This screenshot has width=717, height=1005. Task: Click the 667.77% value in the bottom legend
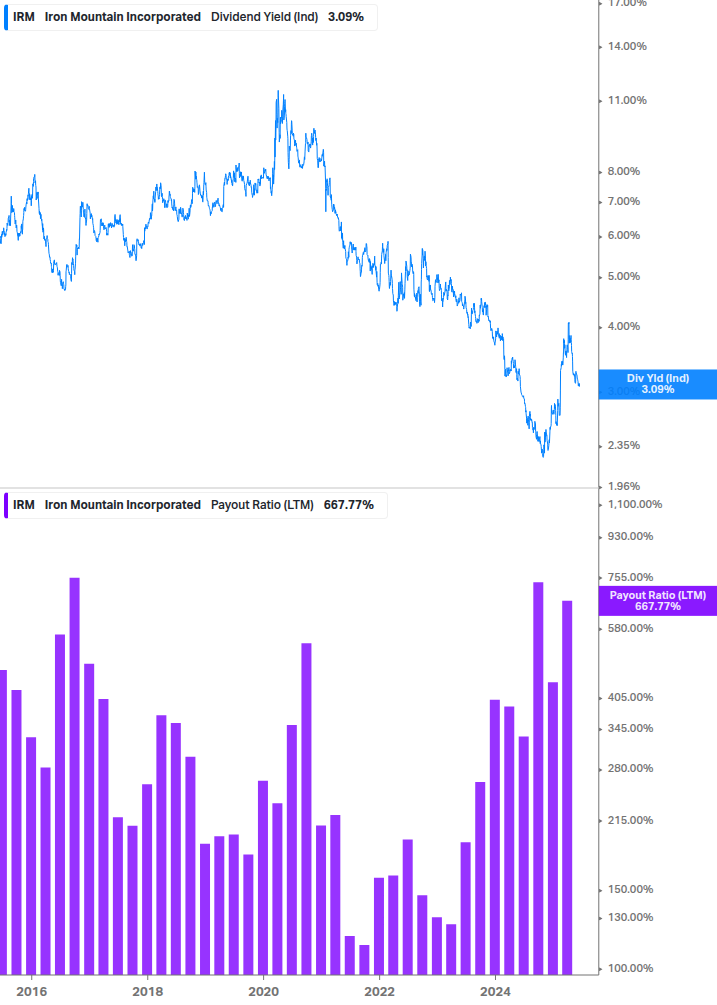pos(349,505)
